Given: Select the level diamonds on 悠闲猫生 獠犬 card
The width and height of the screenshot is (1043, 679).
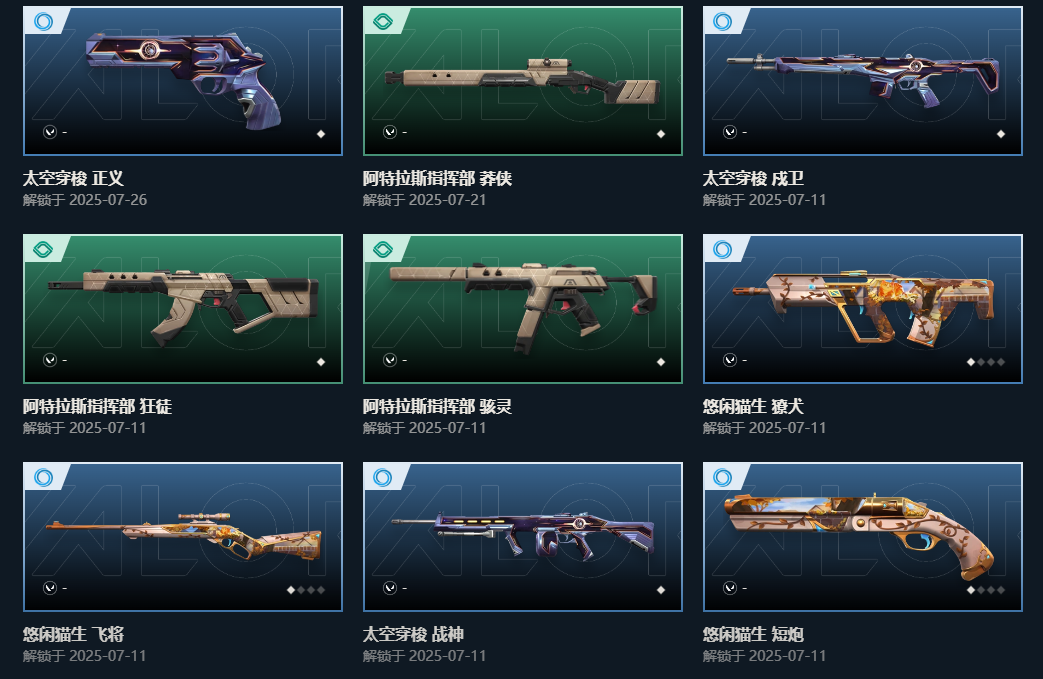Looking at the screenshot, I should tap(986, 362).
